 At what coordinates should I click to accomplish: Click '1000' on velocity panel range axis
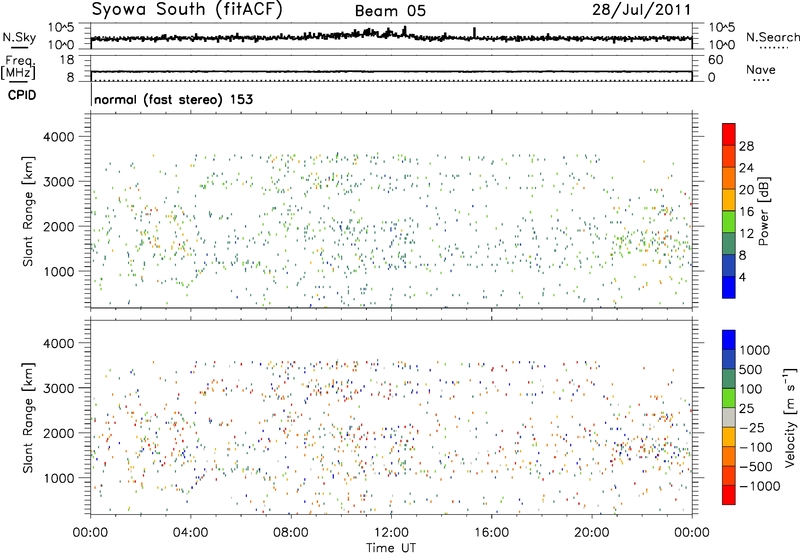pyautogui.click(x=59, y=478)
